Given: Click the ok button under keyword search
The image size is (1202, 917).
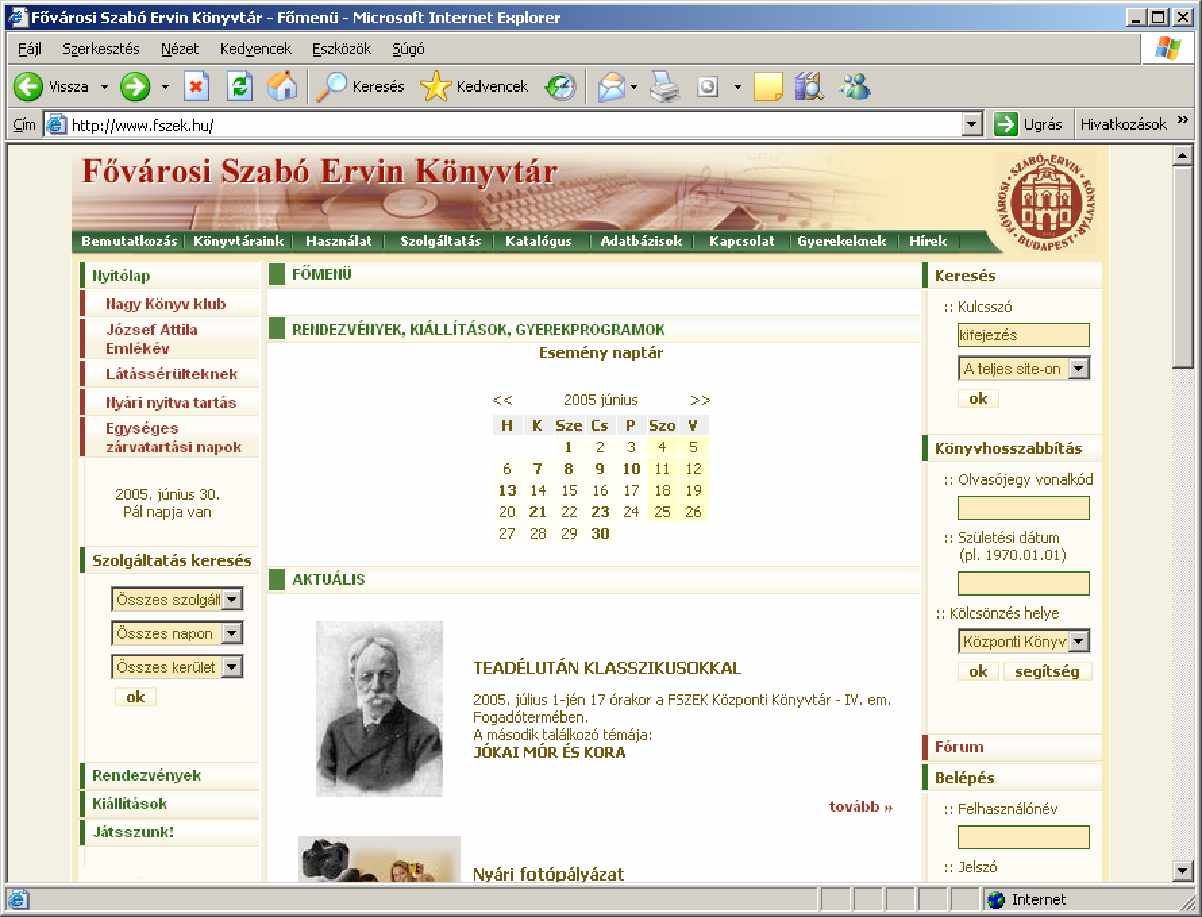Looking at the screenshot, I should 978,398.
